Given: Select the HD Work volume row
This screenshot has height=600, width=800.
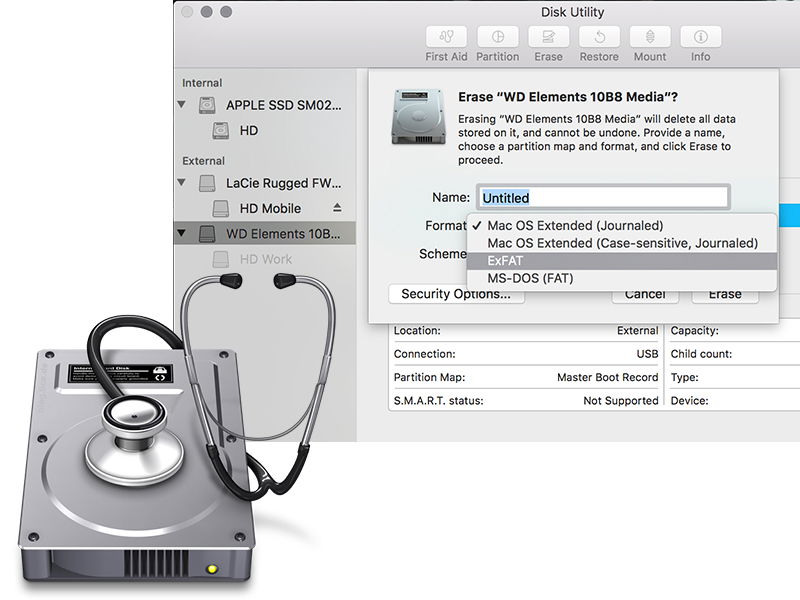Looking at the screenshot, I should (x=265, y=259).
